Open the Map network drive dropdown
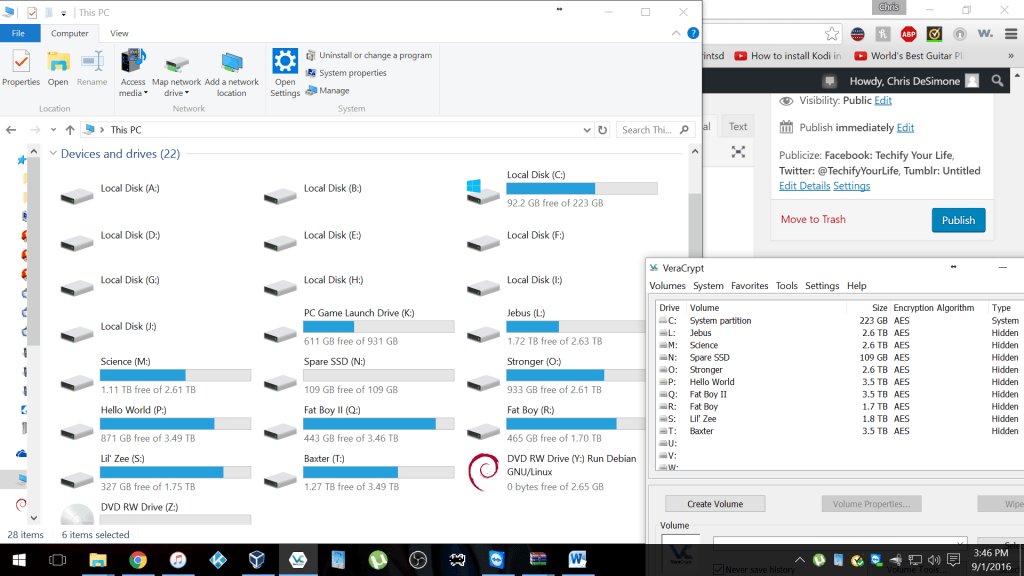The height and width of the screenshot is (576, 1024). click(x=176, y=72)
